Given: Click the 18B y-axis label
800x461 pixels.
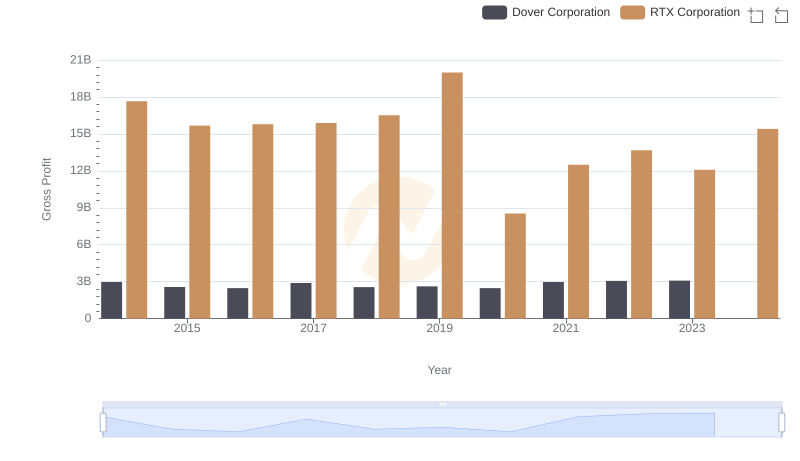Looking at the screenshot, I should point(81,97).
